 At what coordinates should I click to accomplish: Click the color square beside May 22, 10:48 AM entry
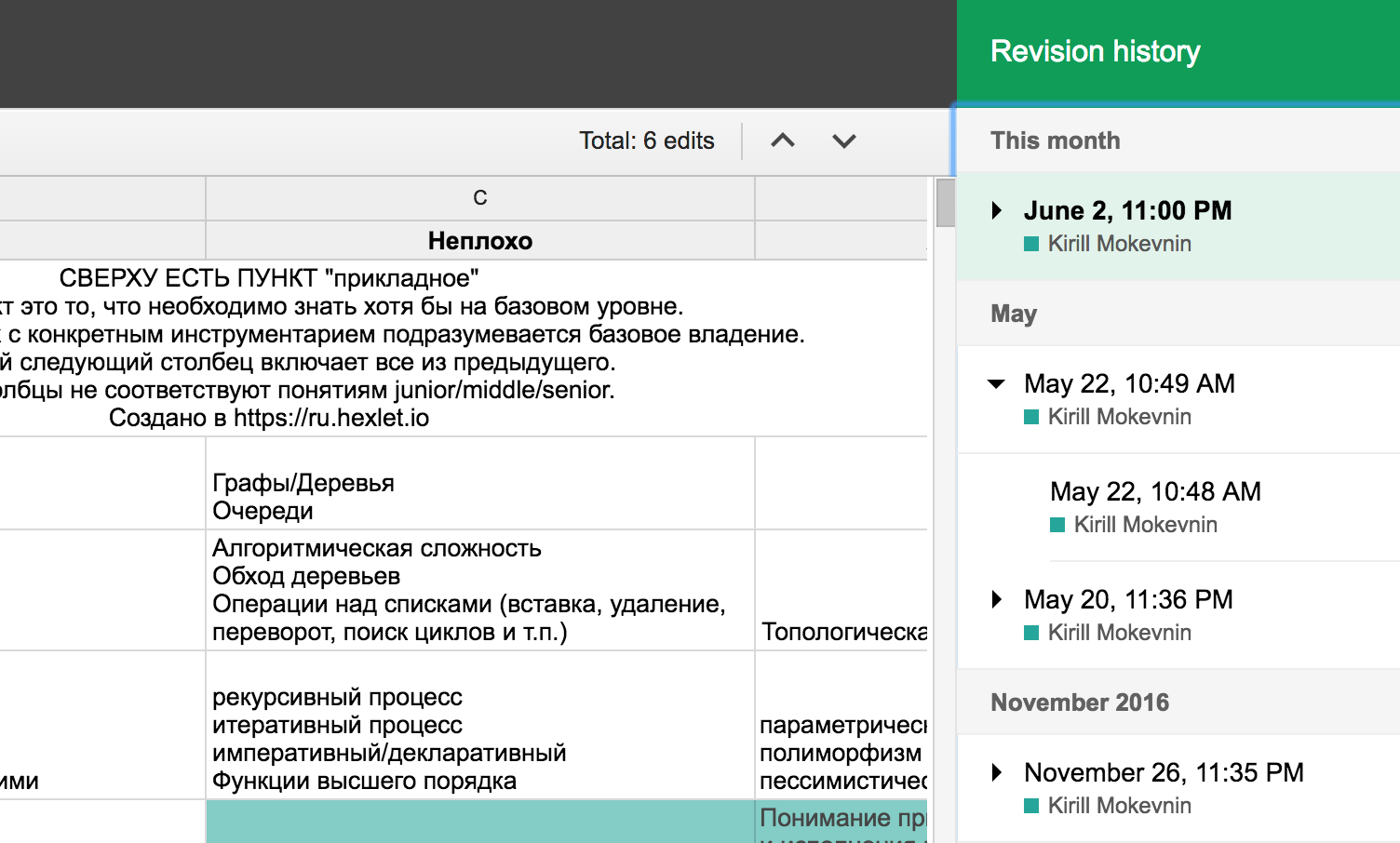click(1057, 524)
